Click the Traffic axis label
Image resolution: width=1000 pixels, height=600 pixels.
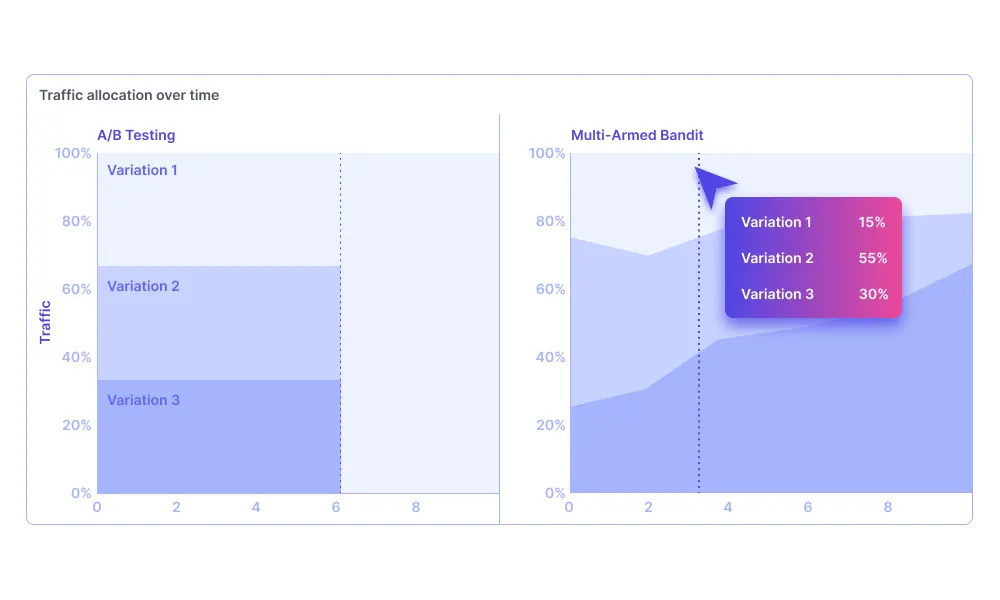[x=45, y=323]
